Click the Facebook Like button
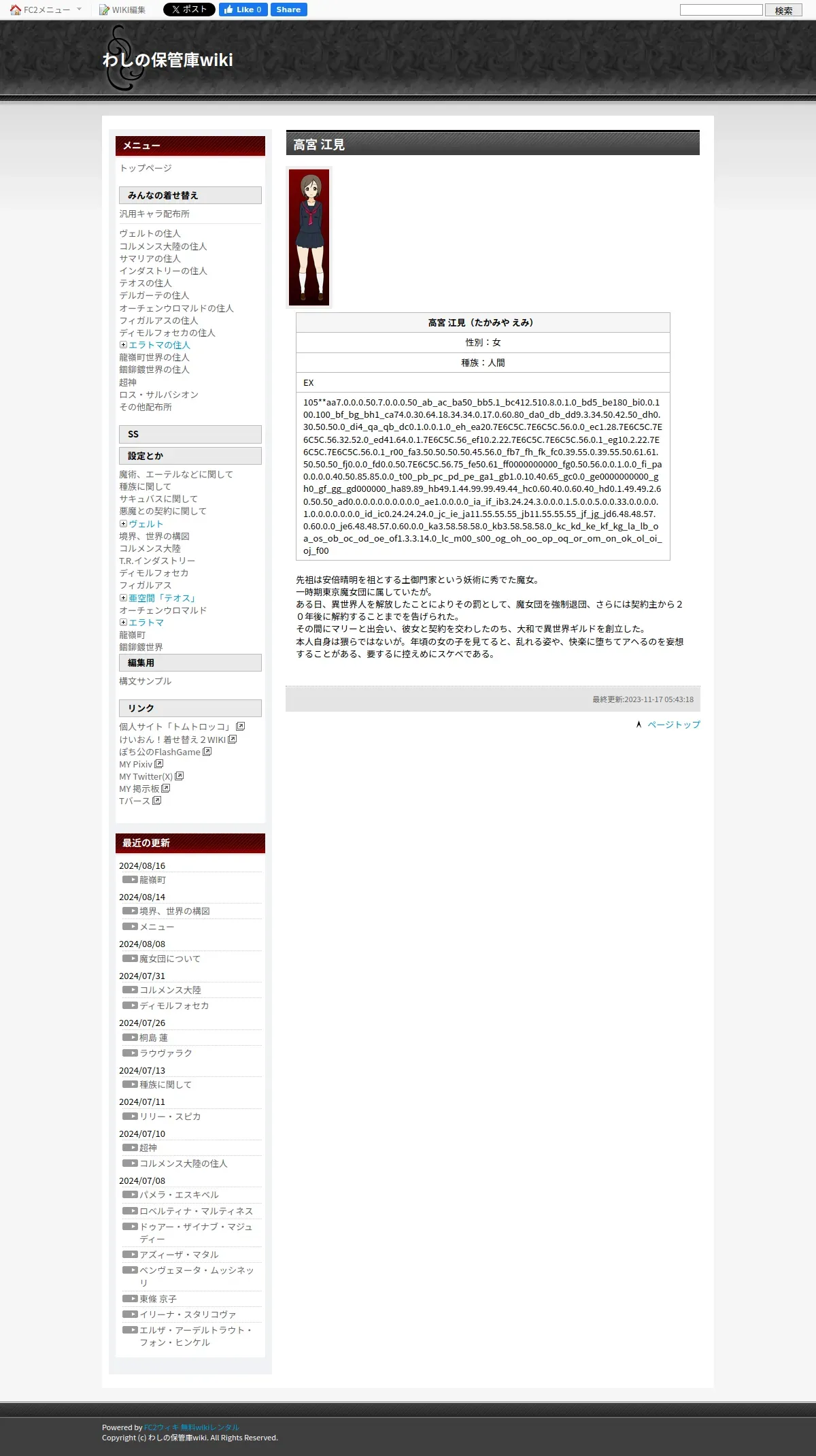This screenshot has height=1456, width=816. point(243,10)
